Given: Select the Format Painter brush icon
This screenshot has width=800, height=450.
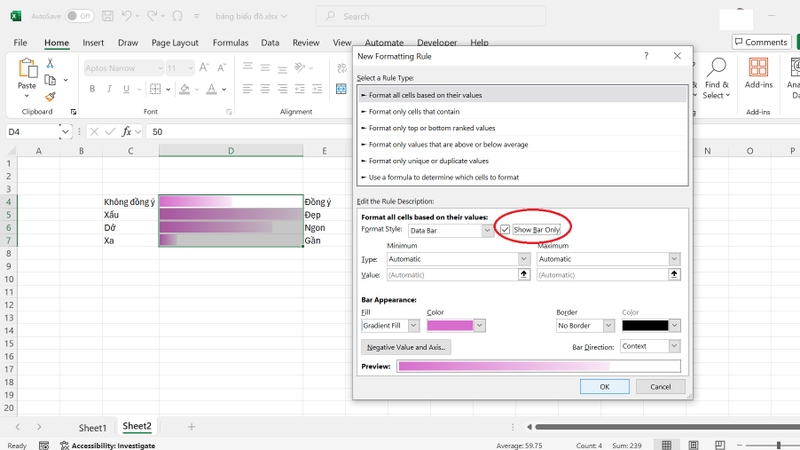Looking at the screenshot, I should coord(50,96).
